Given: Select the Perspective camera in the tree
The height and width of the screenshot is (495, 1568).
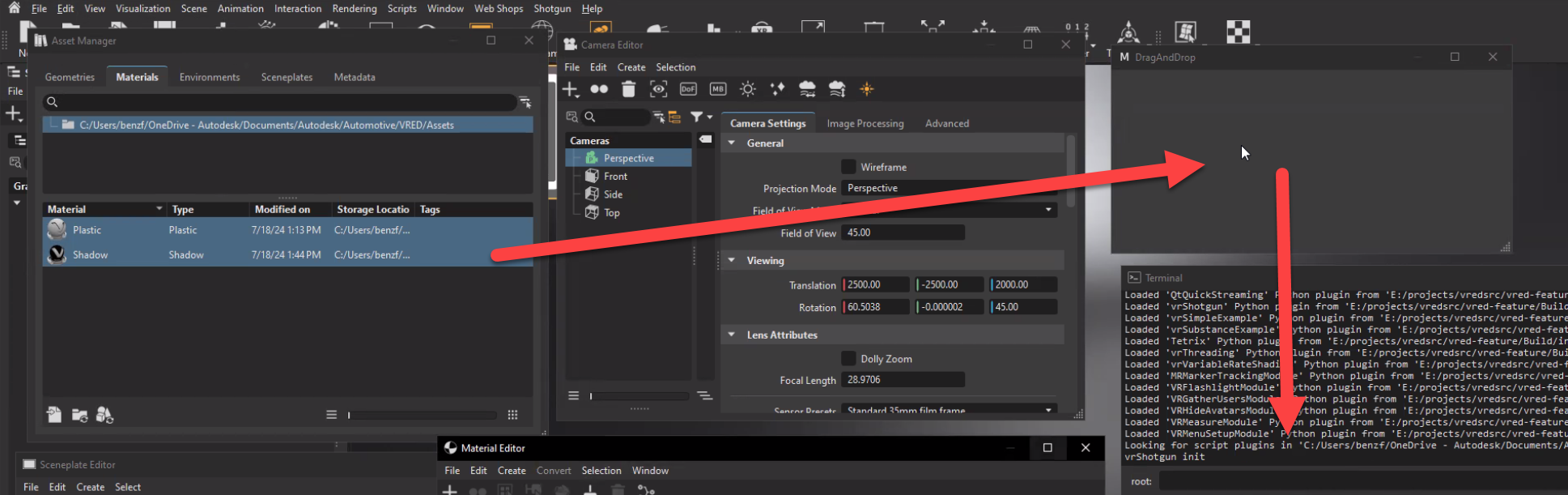Looking at the screenshot, I should 628,158.
